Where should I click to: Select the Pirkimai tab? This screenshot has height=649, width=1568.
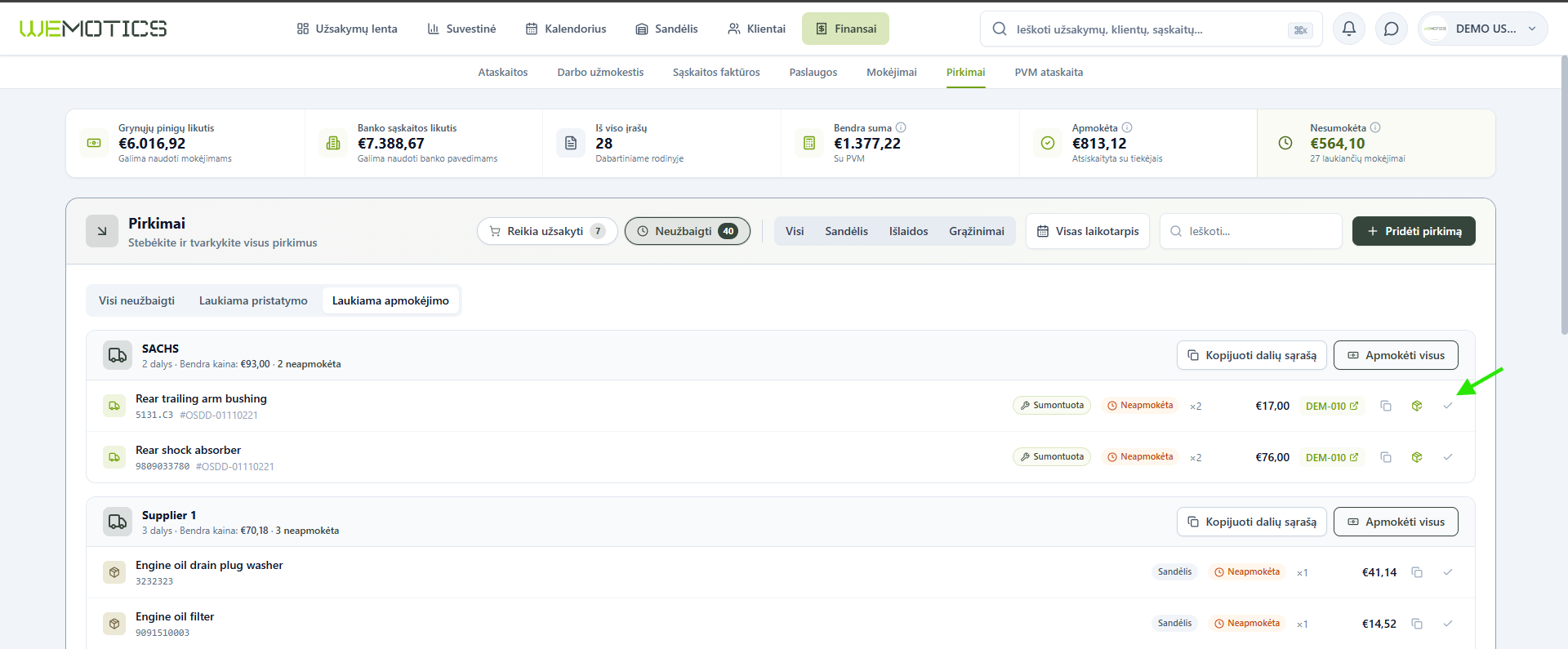point(966,73)
